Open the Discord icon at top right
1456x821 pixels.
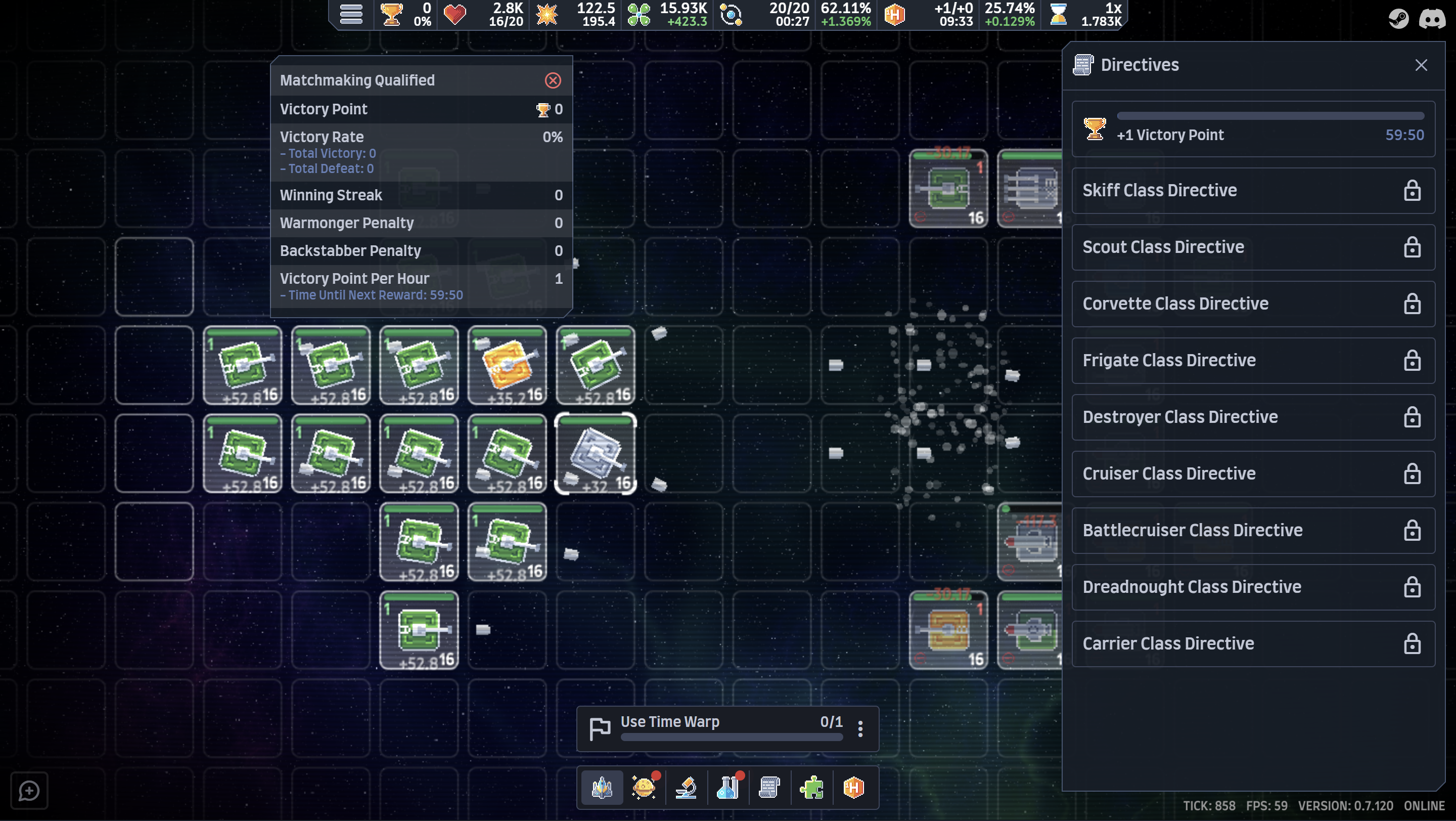pos(1432,18)
